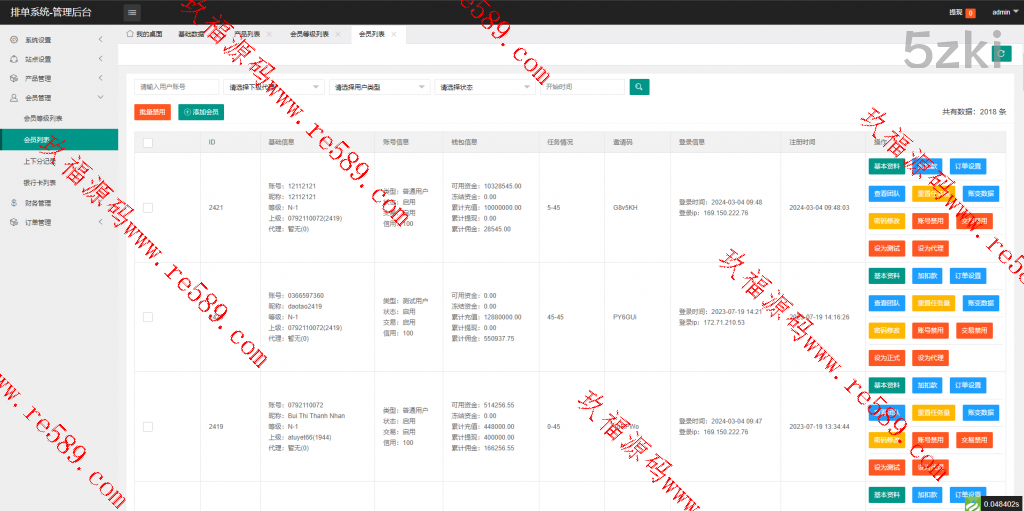Tick the select-all checkbox in table header

(x=148, y=142)
